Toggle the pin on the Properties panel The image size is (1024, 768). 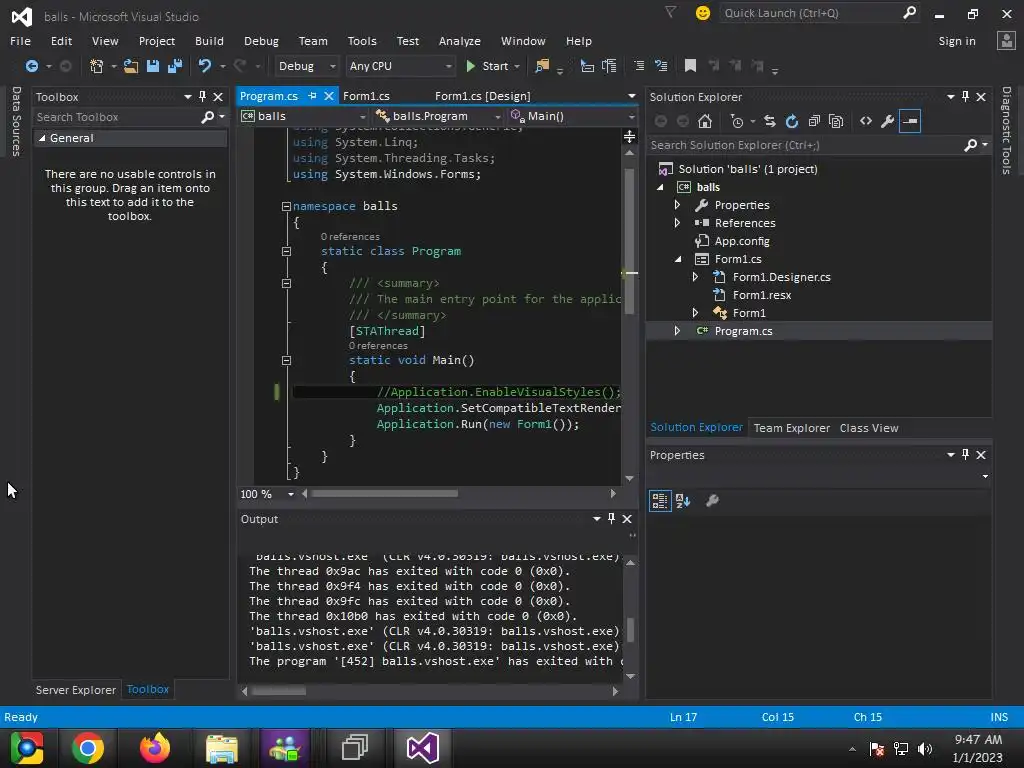coord(965,455)
